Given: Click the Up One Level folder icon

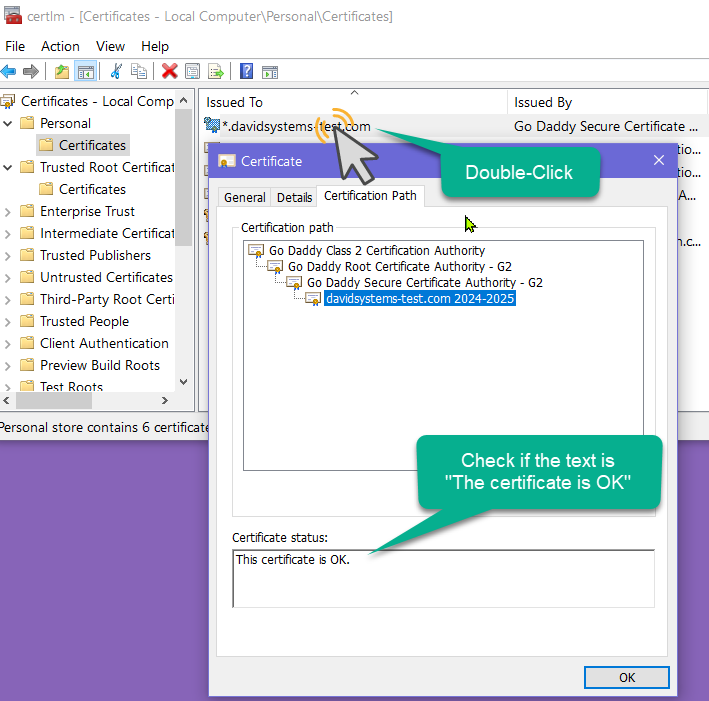Looking at the screenshot, I should pos(62,71).
